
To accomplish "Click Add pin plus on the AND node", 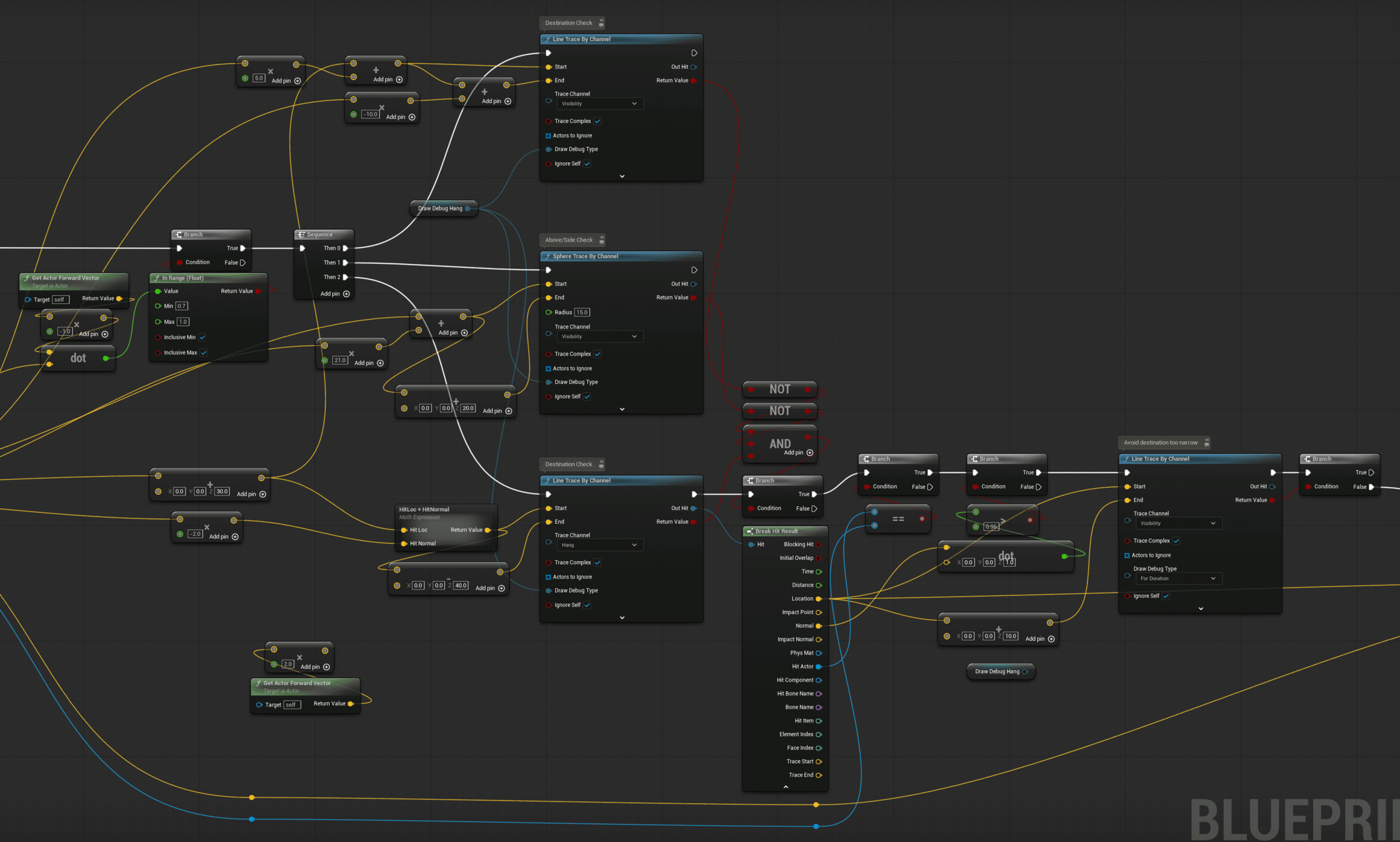I will [x=810, y=453].
